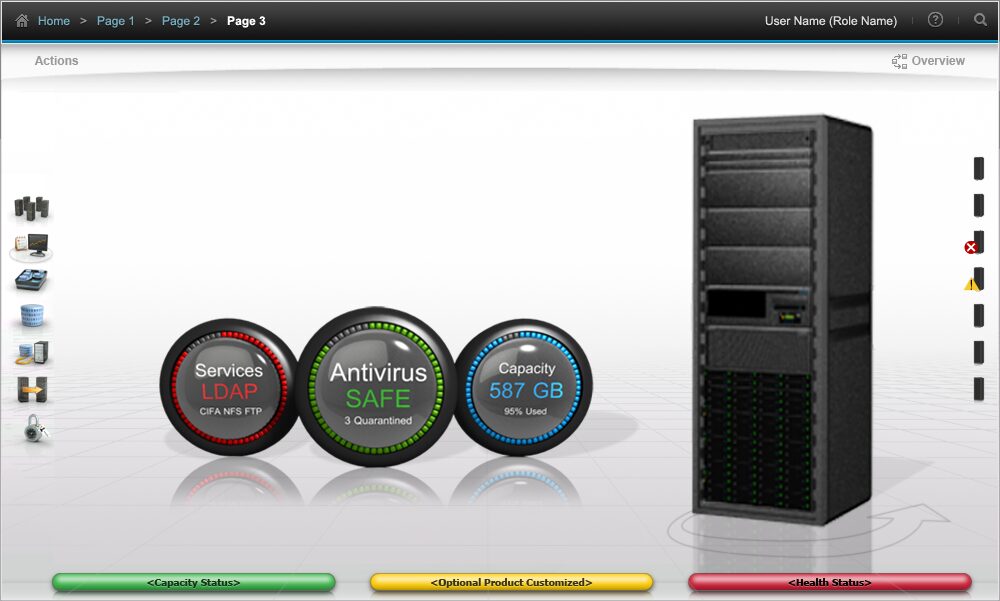Go to Page 2 in breadcrumb
This screenshot has height=601, width=1000.
coord(181,21)
